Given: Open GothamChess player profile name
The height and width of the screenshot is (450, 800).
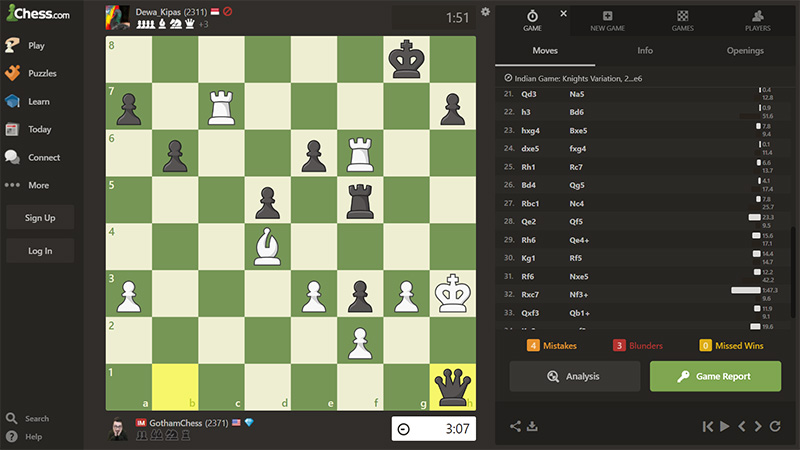Looking at the screenshot, I should [x=176, y=423].
